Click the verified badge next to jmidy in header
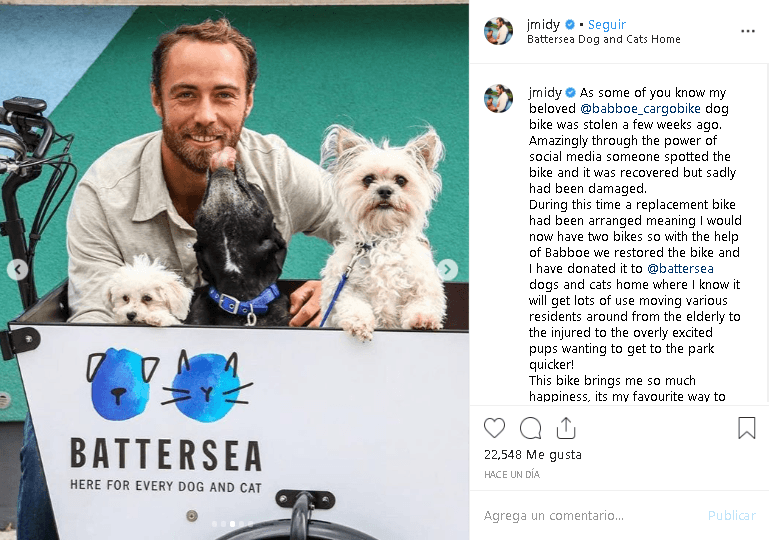769x540 pixels. click(569, 24)
